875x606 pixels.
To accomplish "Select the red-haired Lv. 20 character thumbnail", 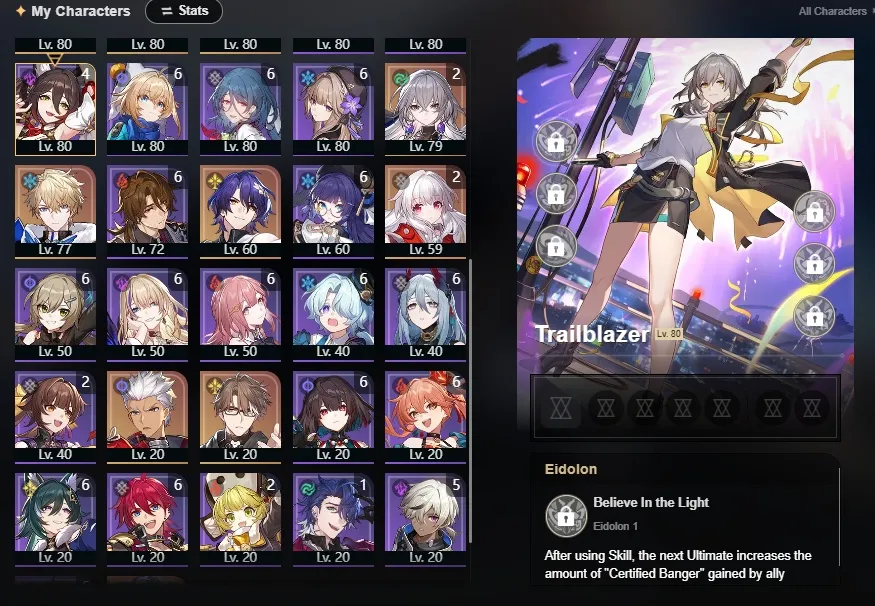I will (147, 520).
